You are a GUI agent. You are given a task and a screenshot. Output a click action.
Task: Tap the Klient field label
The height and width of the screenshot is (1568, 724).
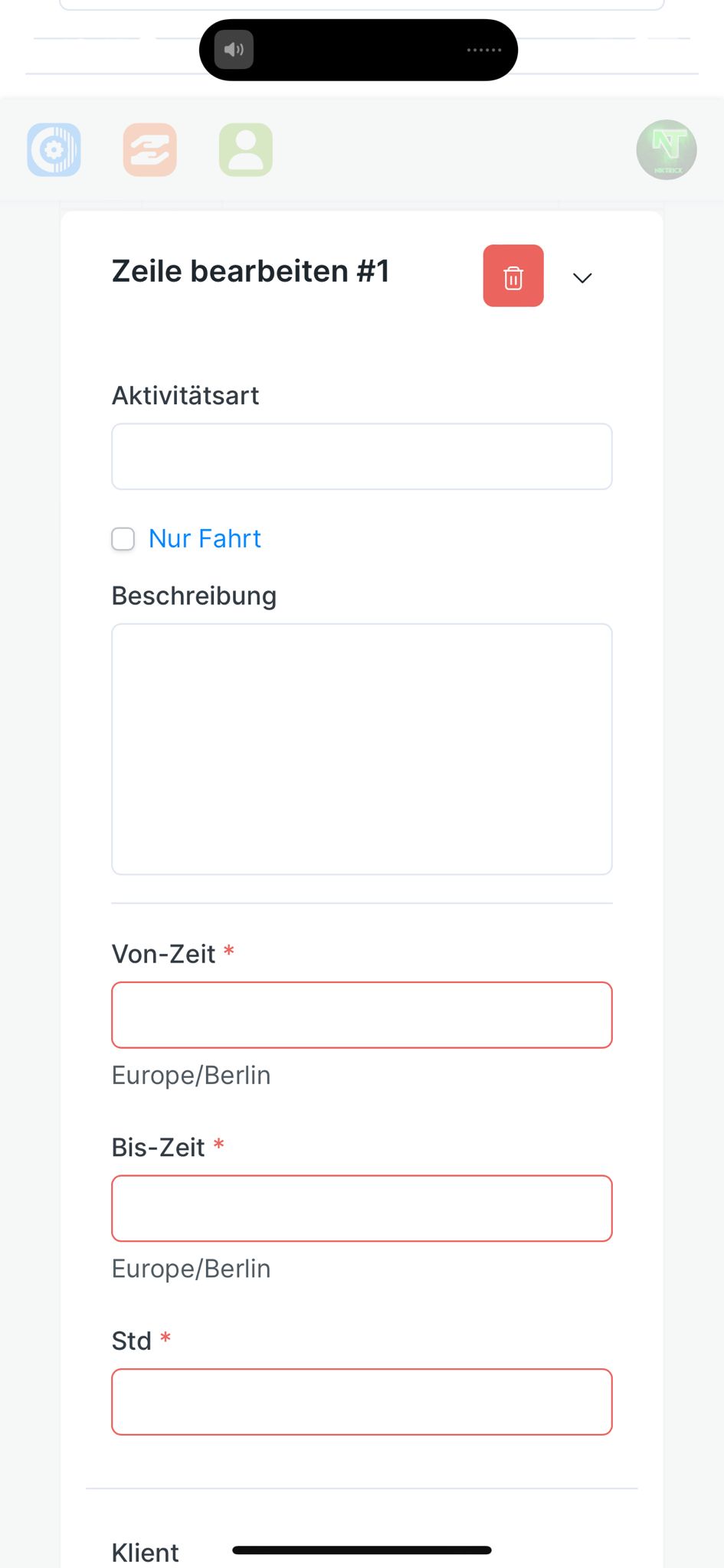(145, 1552)
